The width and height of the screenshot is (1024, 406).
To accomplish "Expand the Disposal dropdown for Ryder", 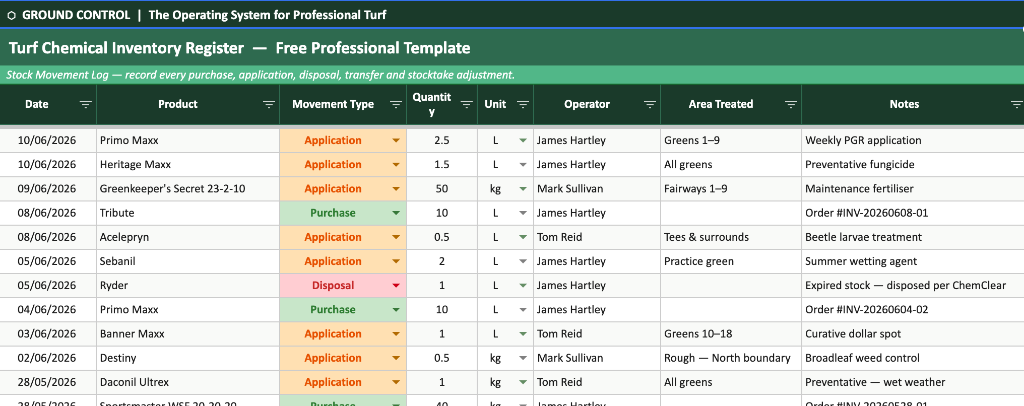I will [396, 285].
